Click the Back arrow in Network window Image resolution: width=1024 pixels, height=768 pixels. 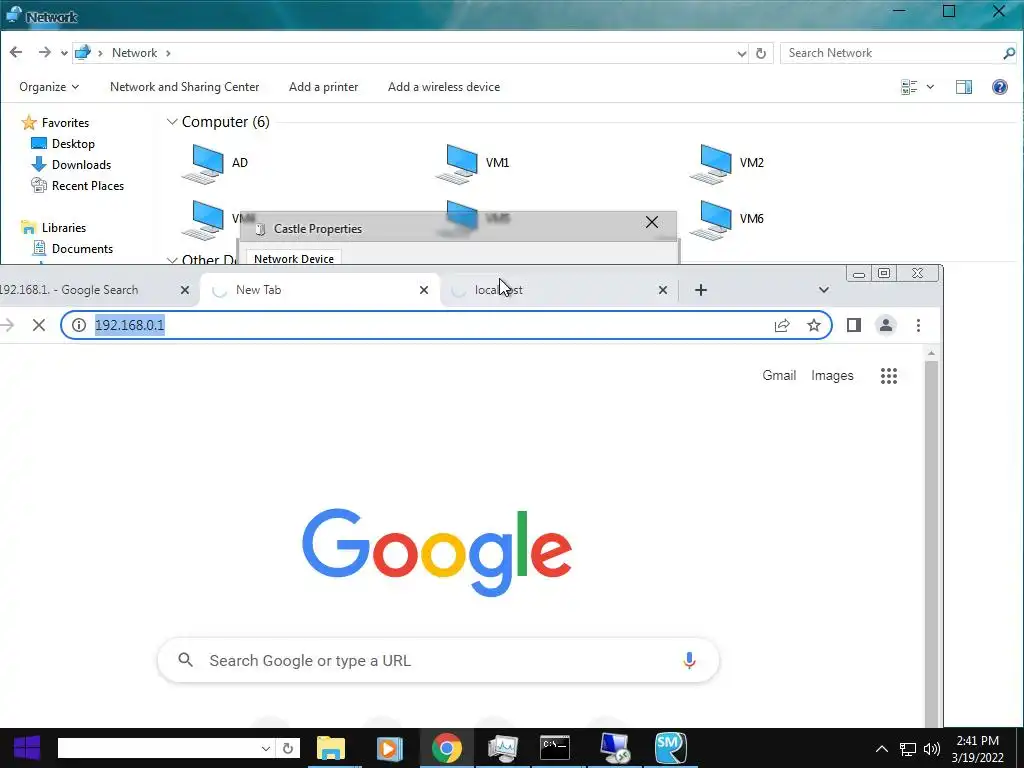tap(16, 52)
